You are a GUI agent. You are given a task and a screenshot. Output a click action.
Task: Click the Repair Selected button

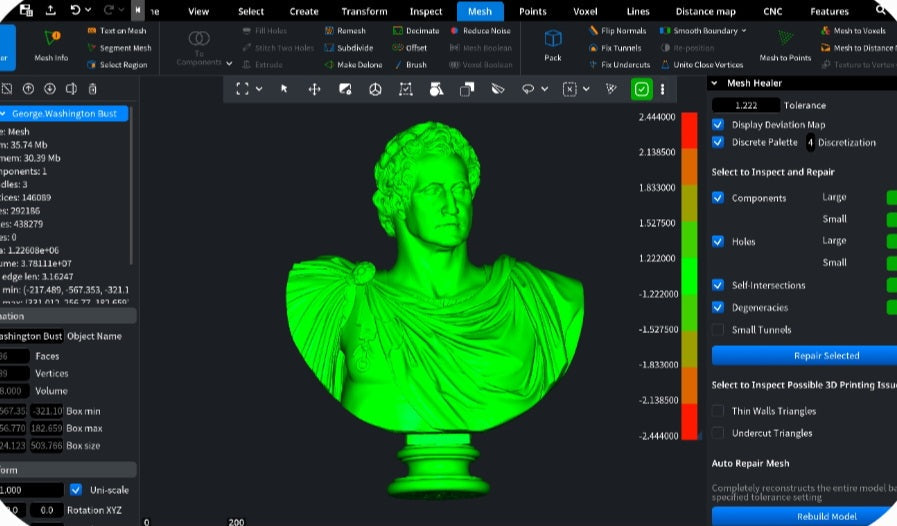tap(804, 355)
